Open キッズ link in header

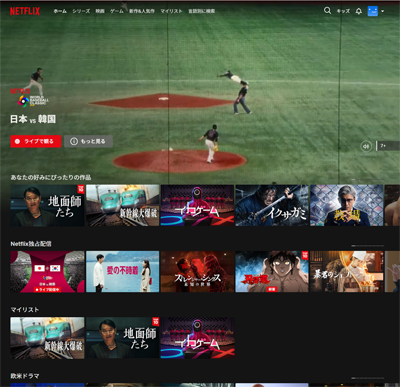click(343, 11)
